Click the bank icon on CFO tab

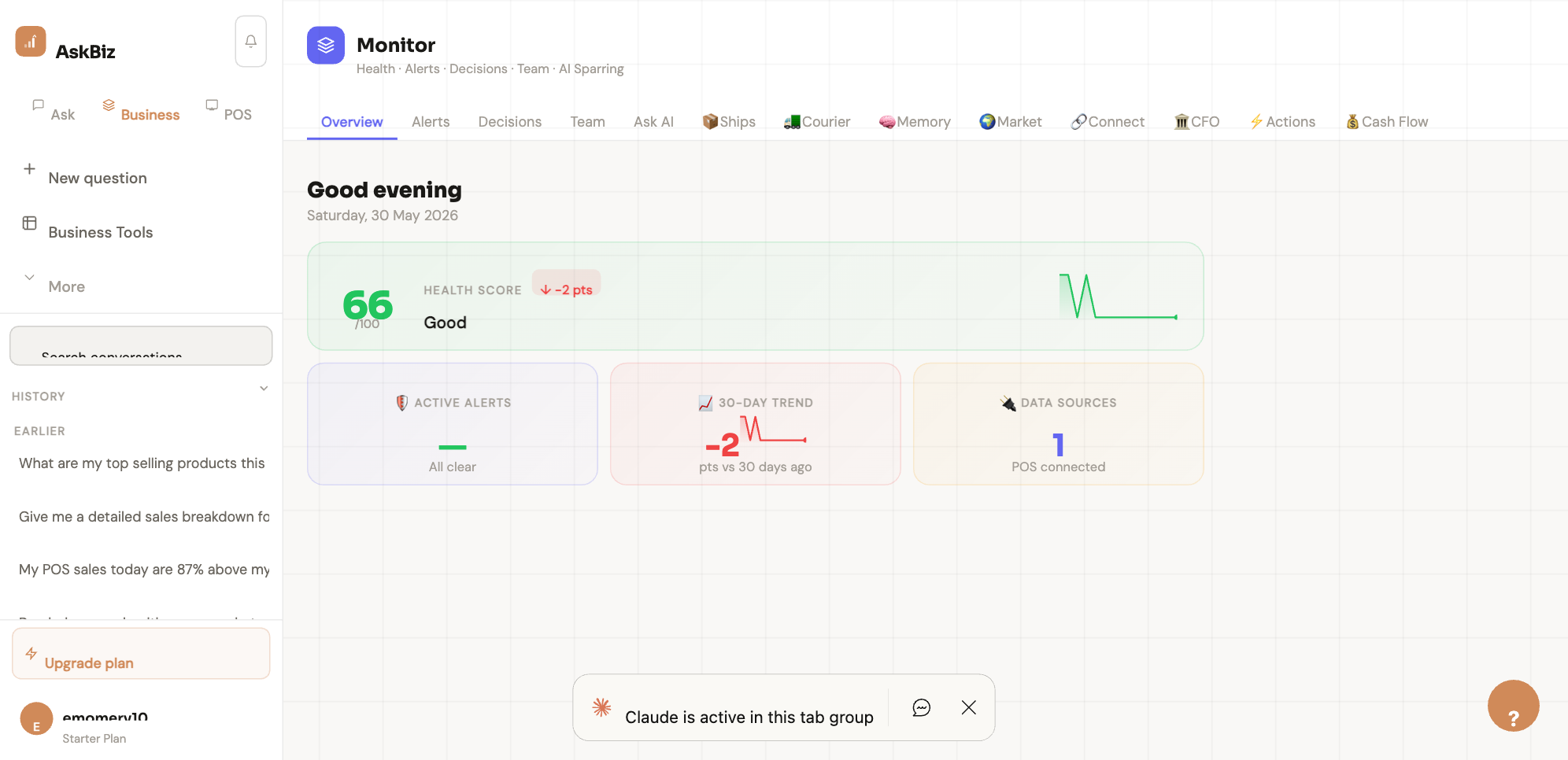click(x=1182, y=122)
